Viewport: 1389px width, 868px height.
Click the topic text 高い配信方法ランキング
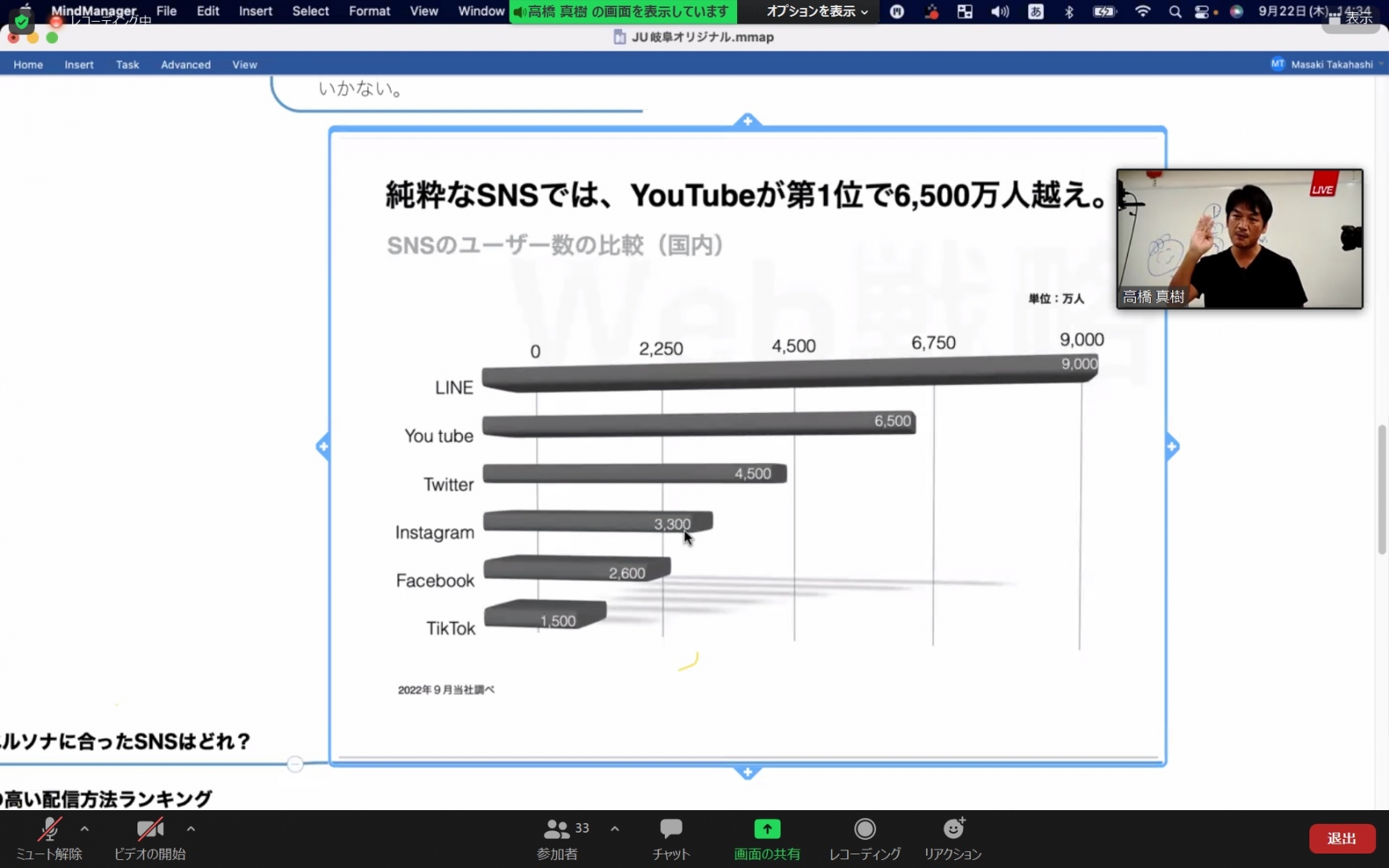106,799
